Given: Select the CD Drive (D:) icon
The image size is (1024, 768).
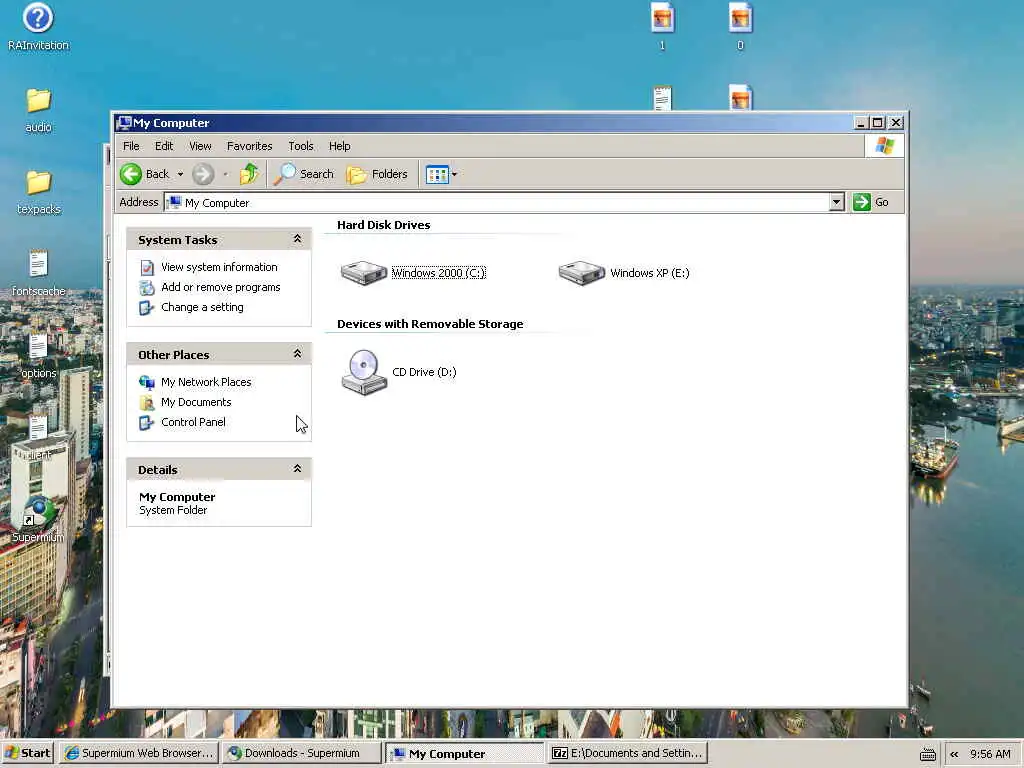Looking at the screenshot, I should coord(364,372).
